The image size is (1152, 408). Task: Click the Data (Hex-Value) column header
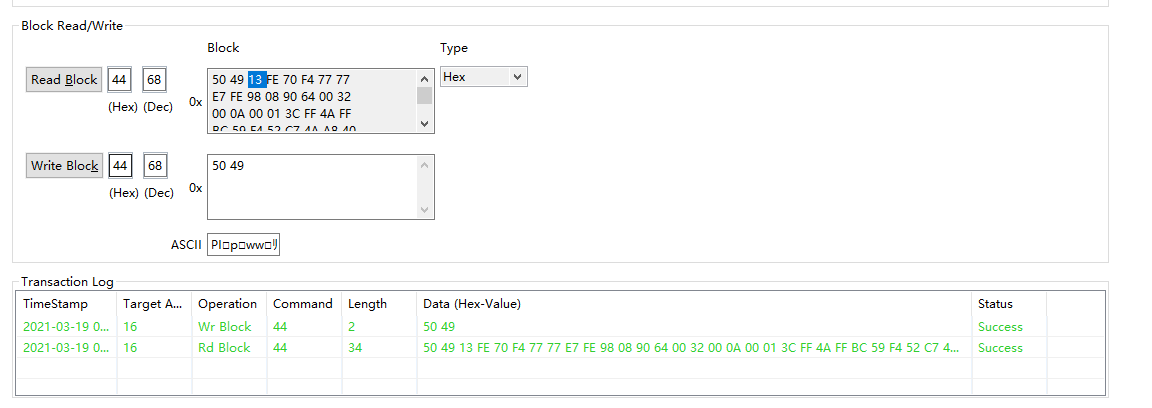coord(472,304)
